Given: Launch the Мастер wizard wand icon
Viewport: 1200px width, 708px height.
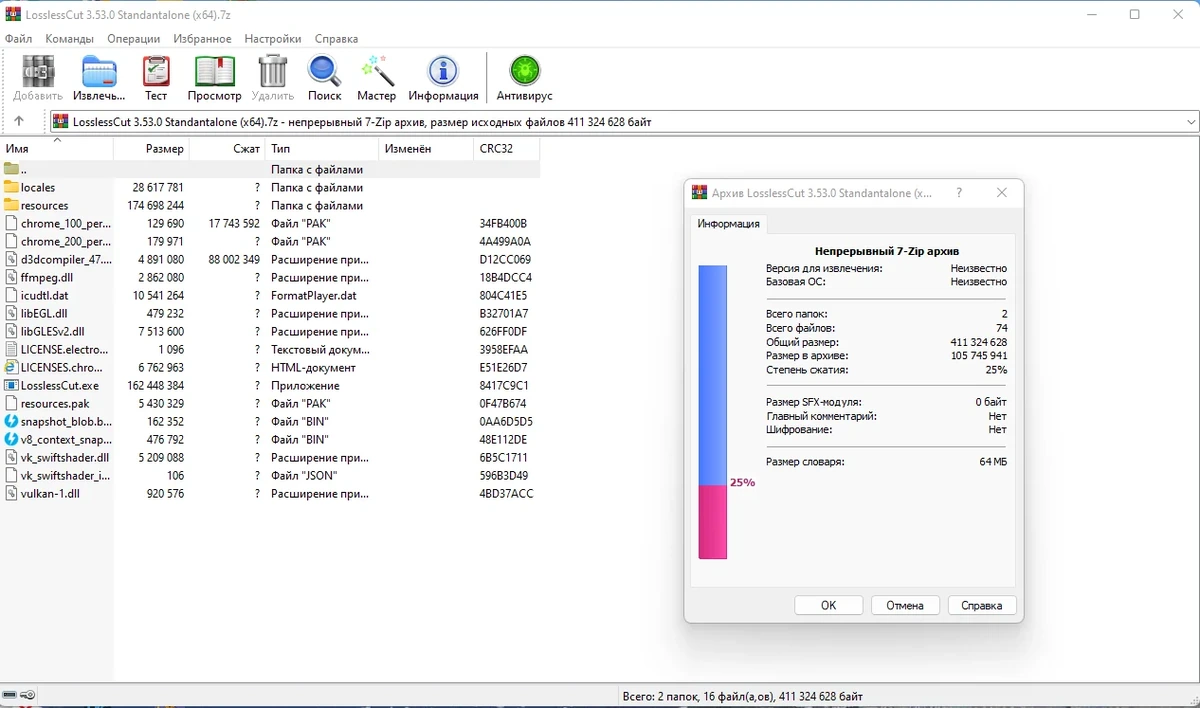Looking at the screenshot, I should click(377, 71).
